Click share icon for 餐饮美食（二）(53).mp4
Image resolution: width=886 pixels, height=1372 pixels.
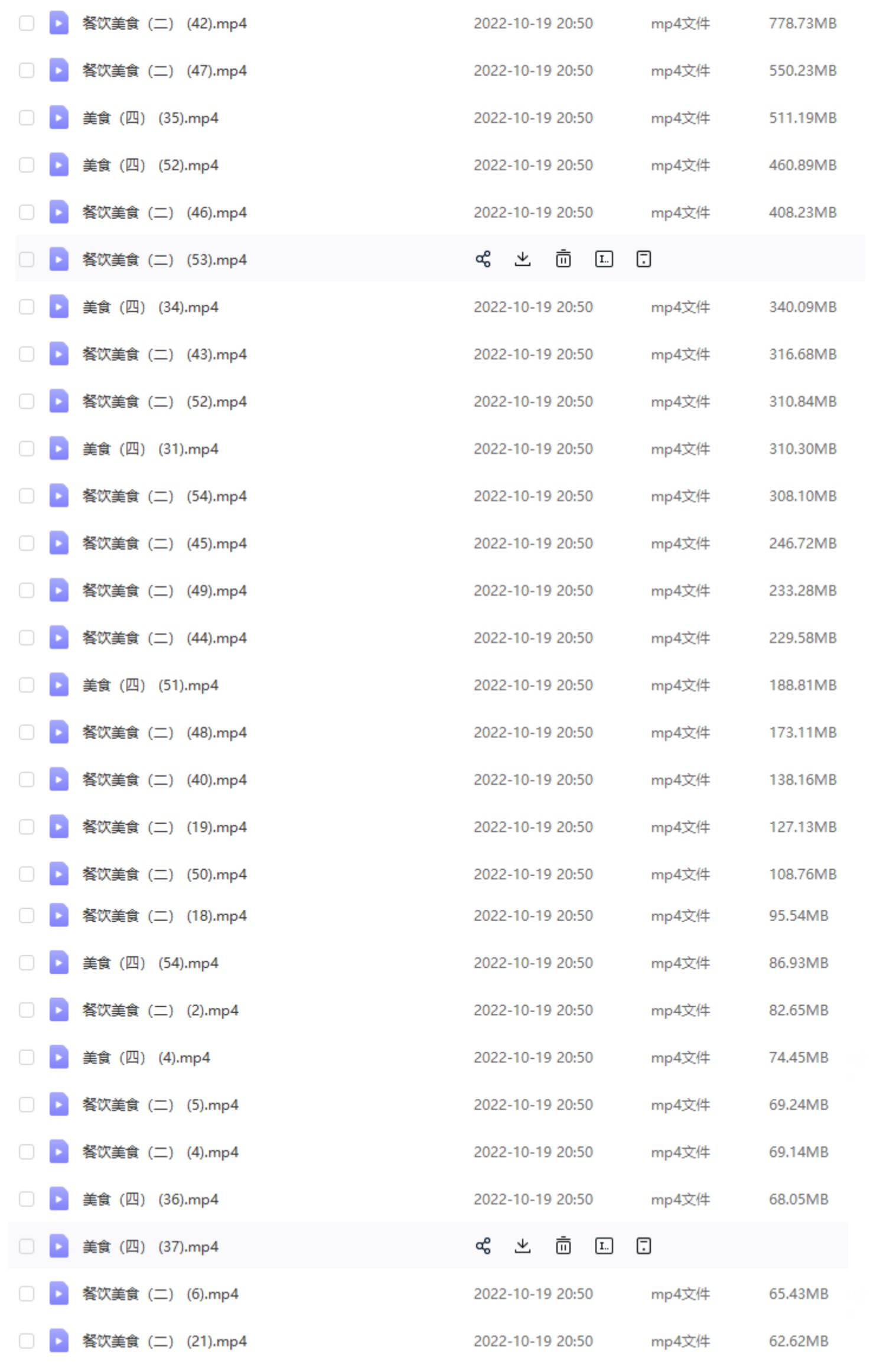483,259
